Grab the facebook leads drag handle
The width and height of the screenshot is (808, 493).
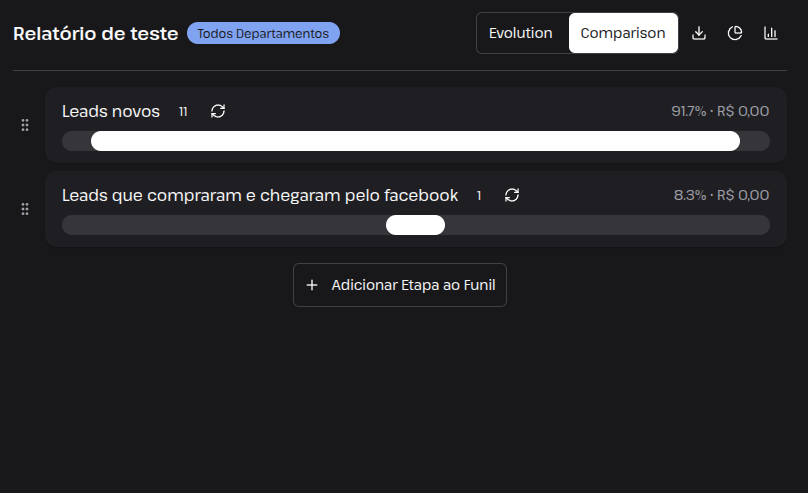pyautogui.click(x=25, y=209)
